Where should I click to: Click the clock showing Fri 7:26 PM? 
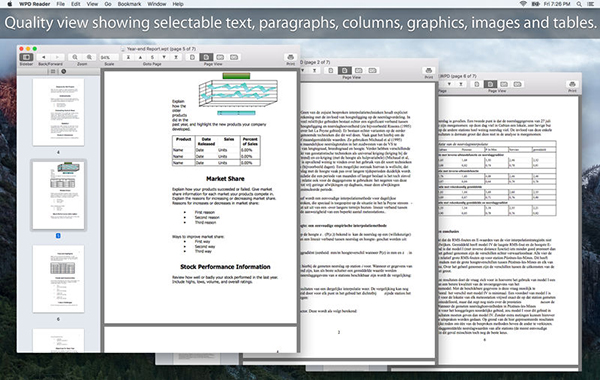pos(557,4)
